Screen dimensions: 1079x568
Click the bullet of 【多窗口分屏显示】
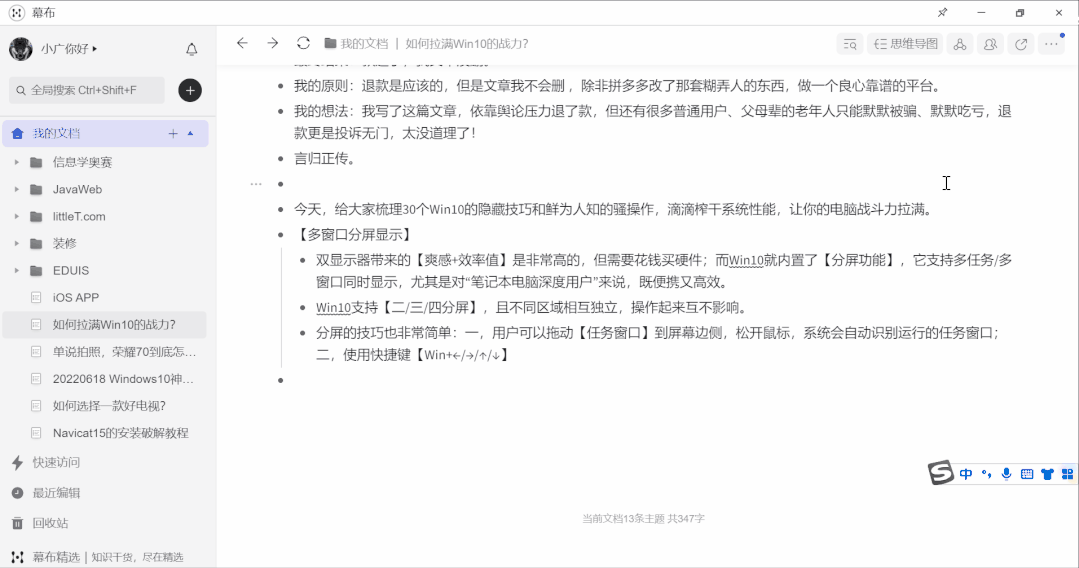tap(281, 235)
